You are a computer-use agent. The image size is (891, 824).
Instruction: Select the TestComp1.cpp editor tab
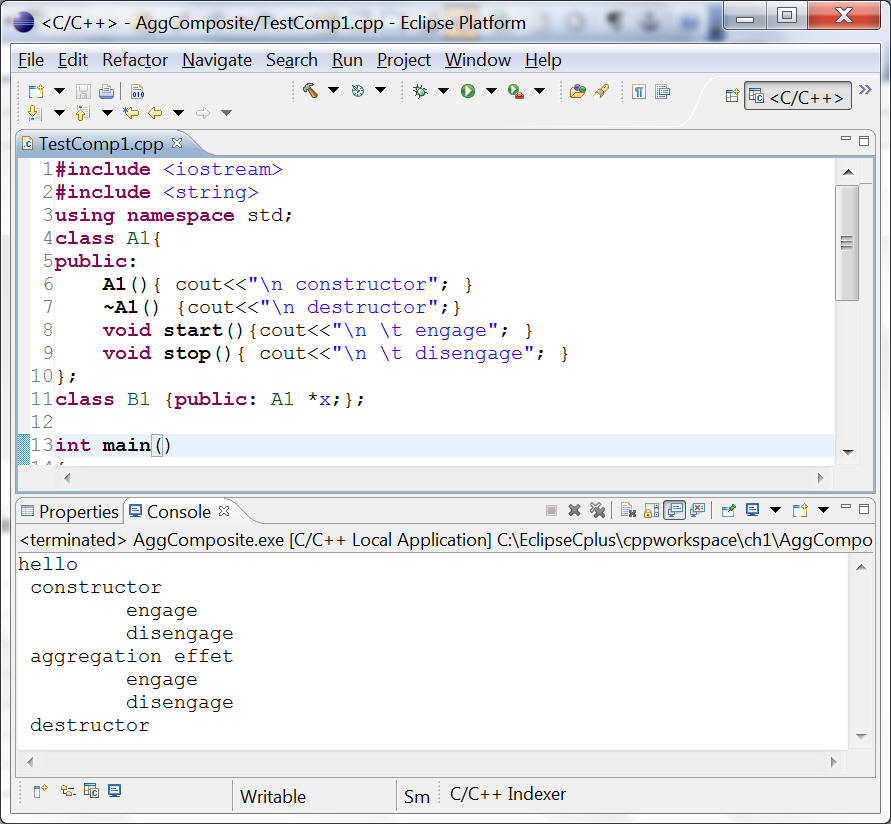pyautogui.click(x=101, y=144)
